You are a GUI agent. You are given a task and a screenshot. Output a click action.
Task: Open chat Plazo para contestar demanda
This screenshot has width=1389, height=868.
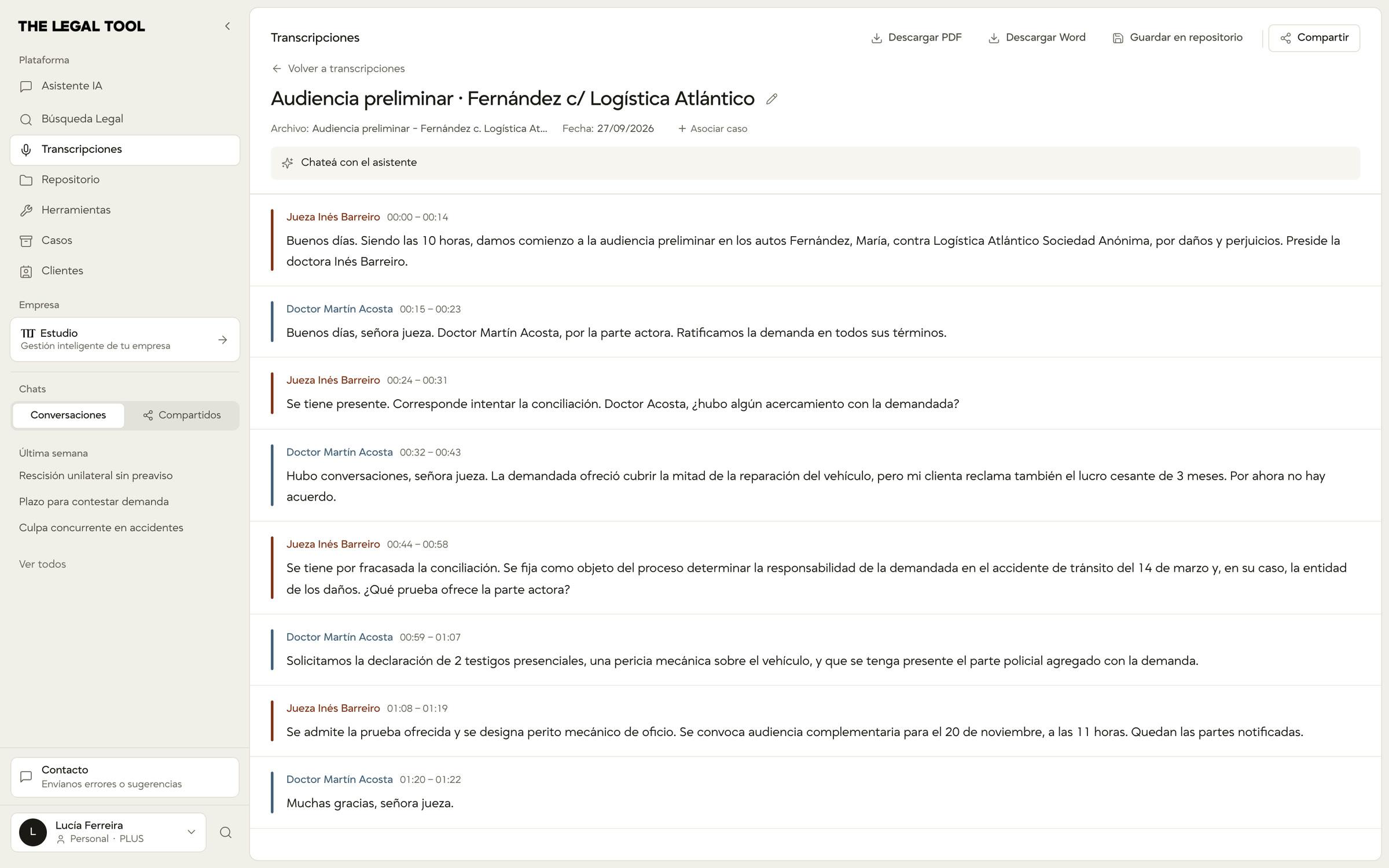coord(94,502)
